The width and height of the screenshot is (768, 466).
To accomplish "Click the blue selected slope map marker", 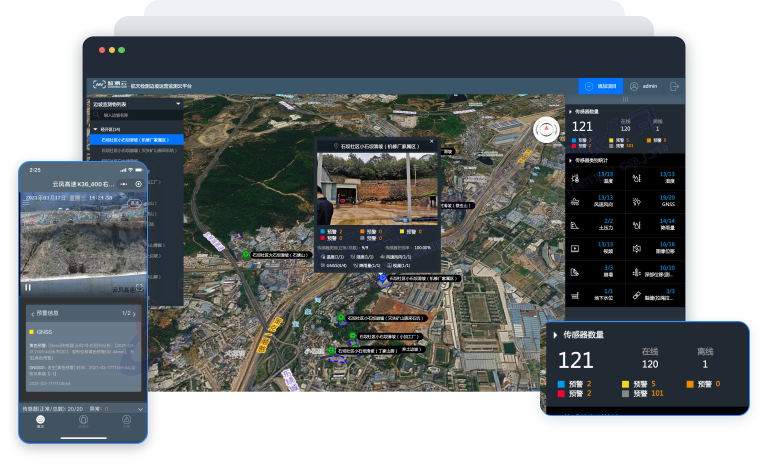I will [x=380, y=279].
